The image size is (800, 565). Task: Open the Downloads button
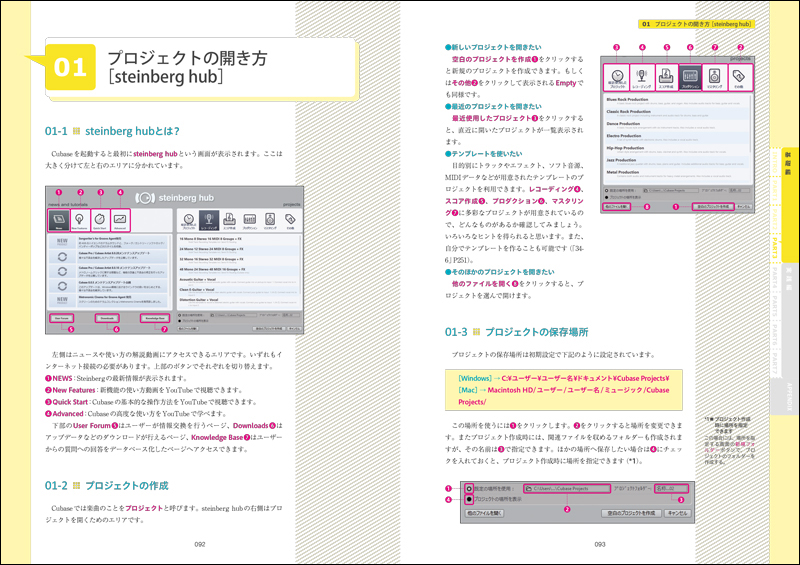click(107, 318)
